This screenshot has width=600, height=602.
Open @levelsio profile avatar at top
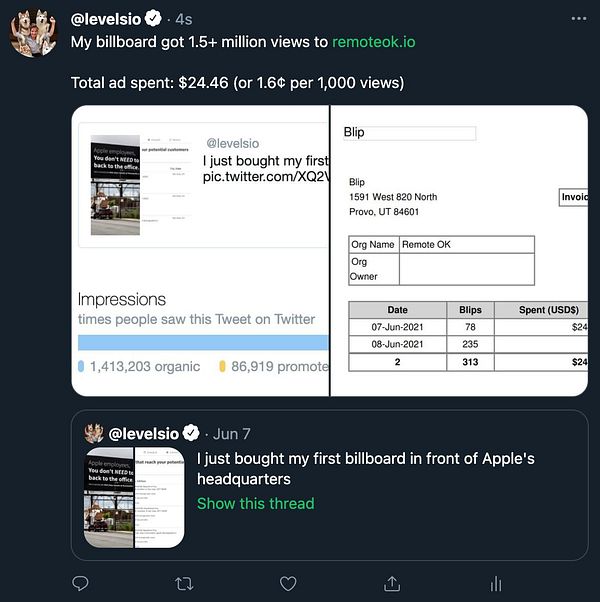point(33,33)
